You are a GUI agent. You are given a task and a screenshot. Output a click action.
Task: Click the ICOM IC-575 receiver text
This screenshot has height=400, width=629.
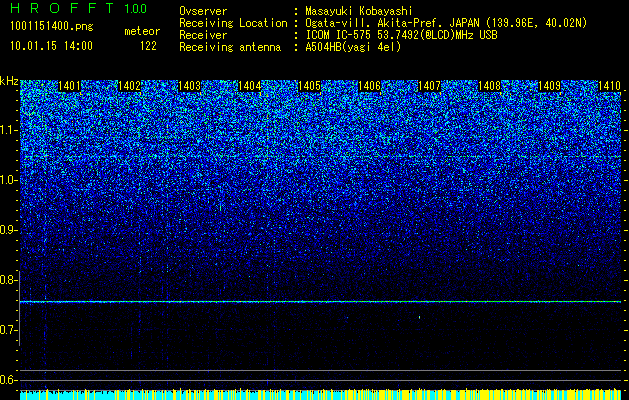(401, 35)
